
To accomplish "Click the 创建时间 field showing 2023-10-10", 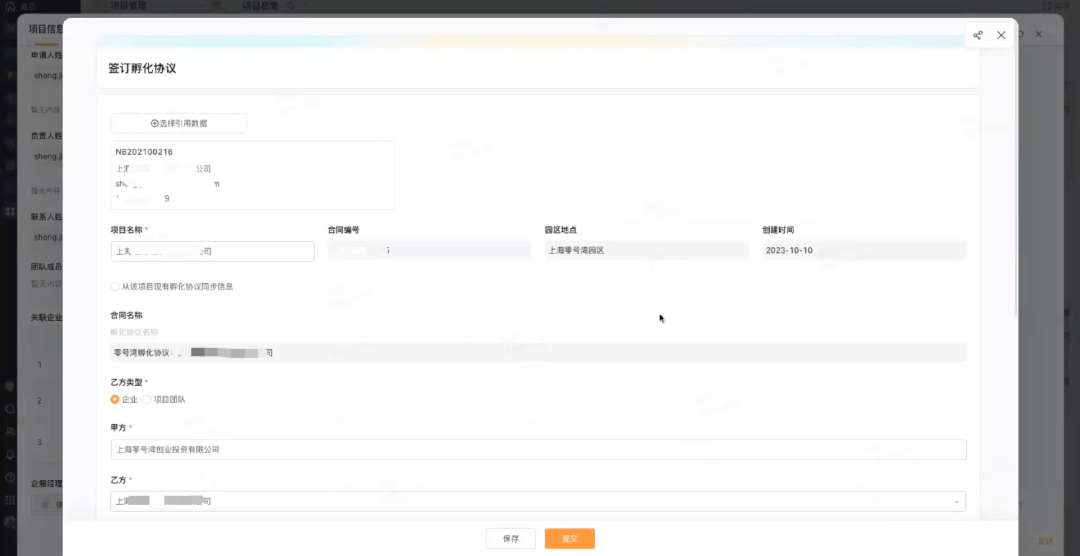I will pyautogui.click(x=864, y=251).
